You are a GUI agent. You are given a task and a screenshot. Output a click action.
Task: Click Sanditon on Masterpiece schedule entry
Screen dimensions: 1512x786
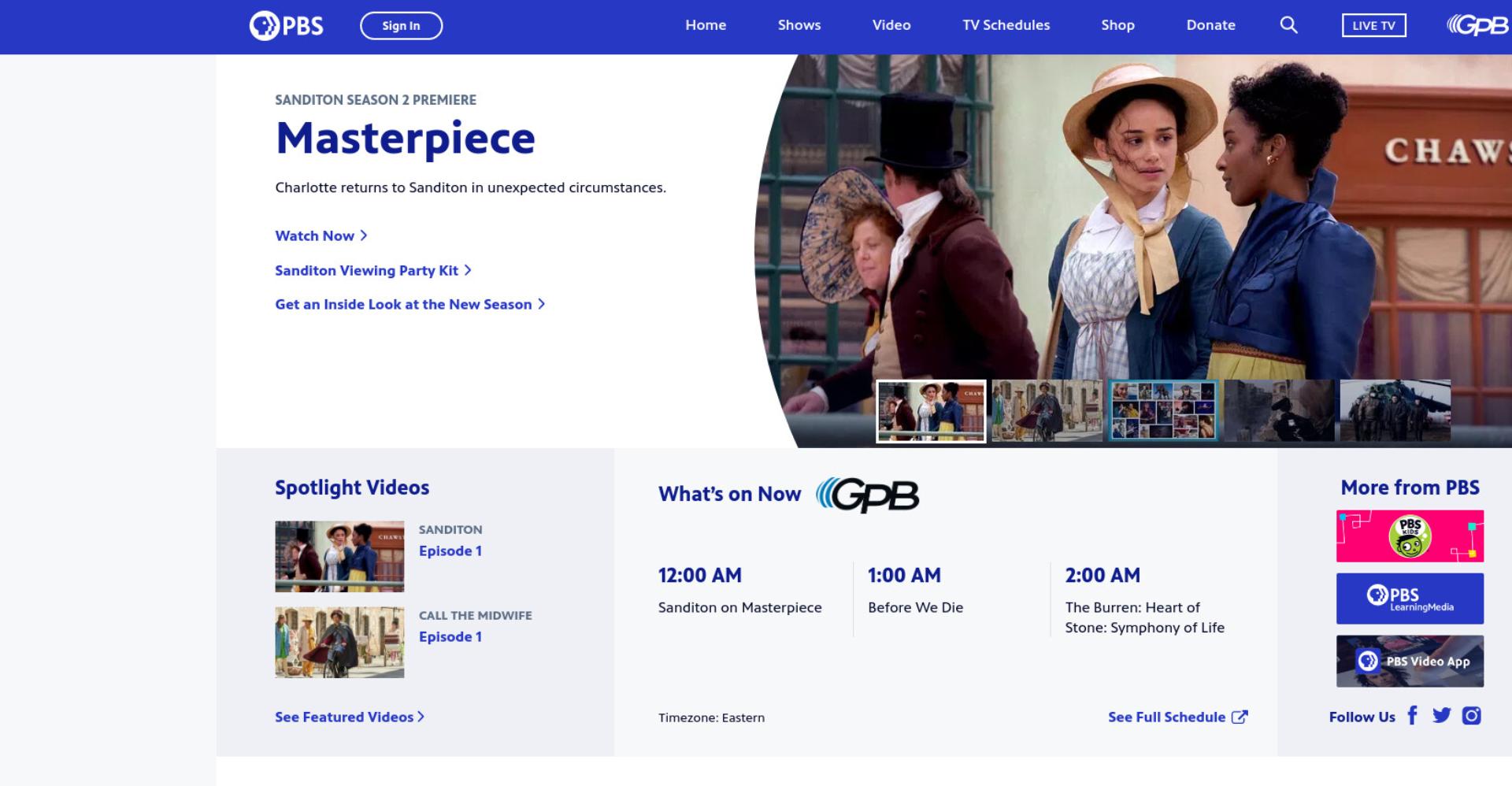739,607
